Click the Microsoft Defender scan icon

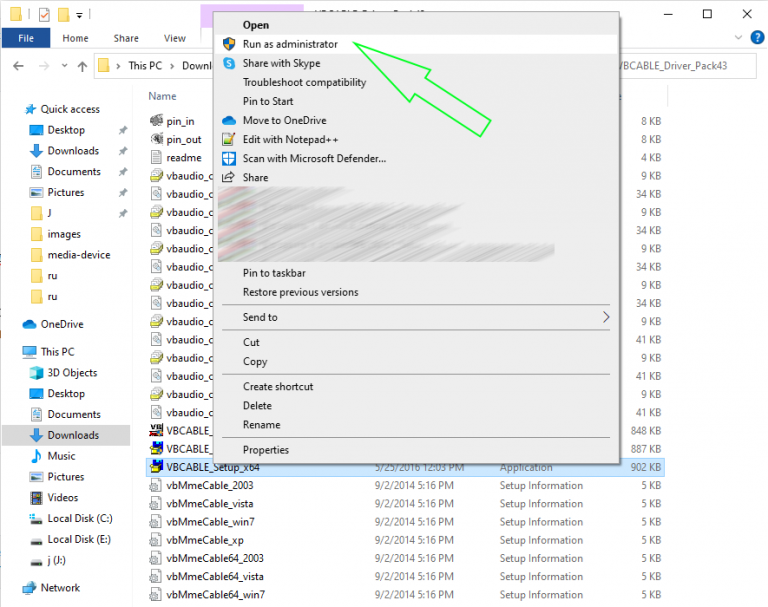tap(228, 158)
